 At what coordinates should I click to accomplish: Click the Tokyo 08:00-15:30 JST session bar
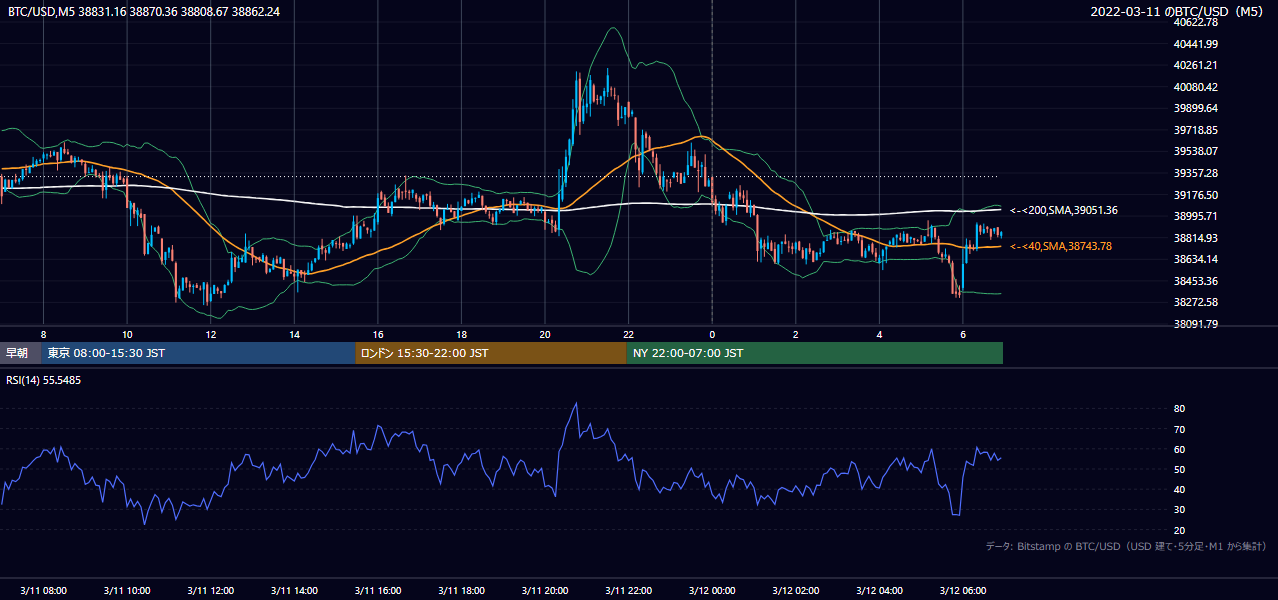point(198,353)
